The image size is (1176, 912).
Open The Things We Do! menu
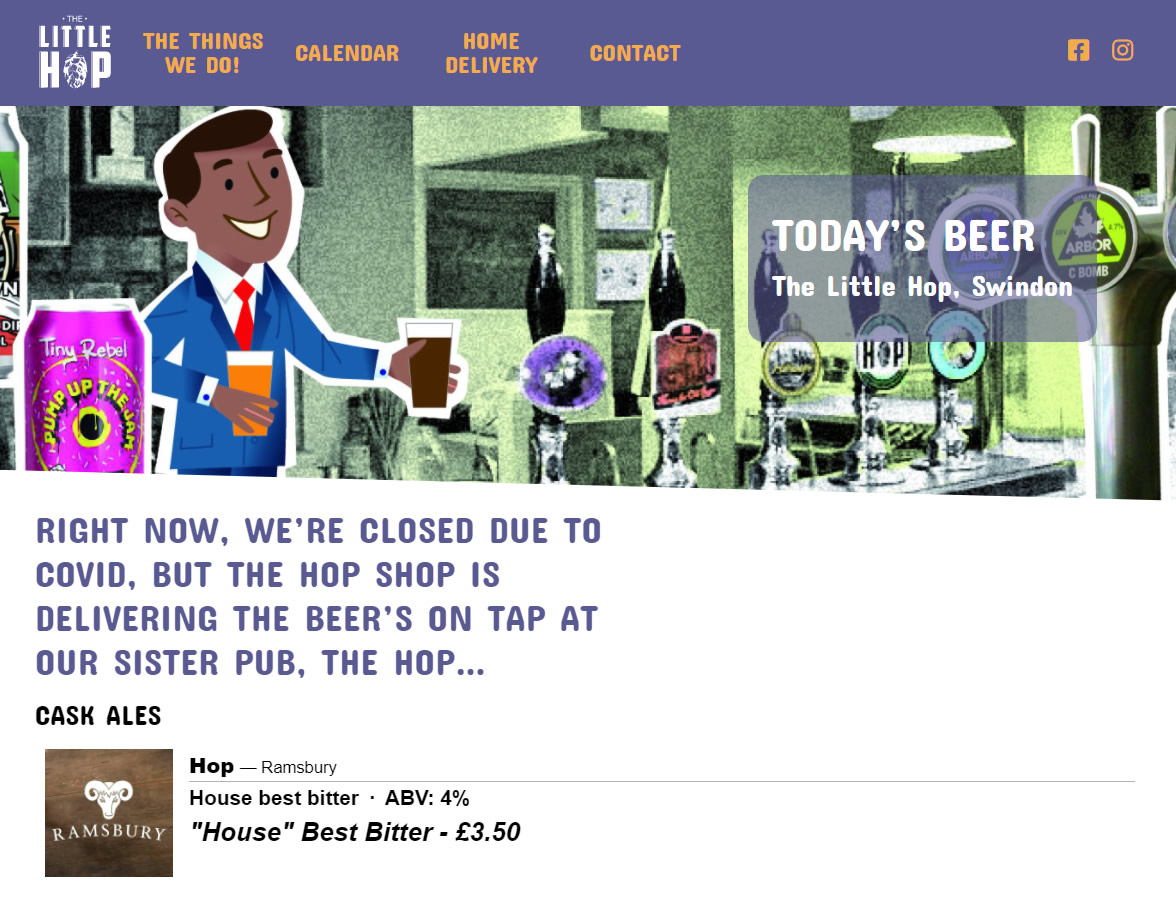pos(203,53)
